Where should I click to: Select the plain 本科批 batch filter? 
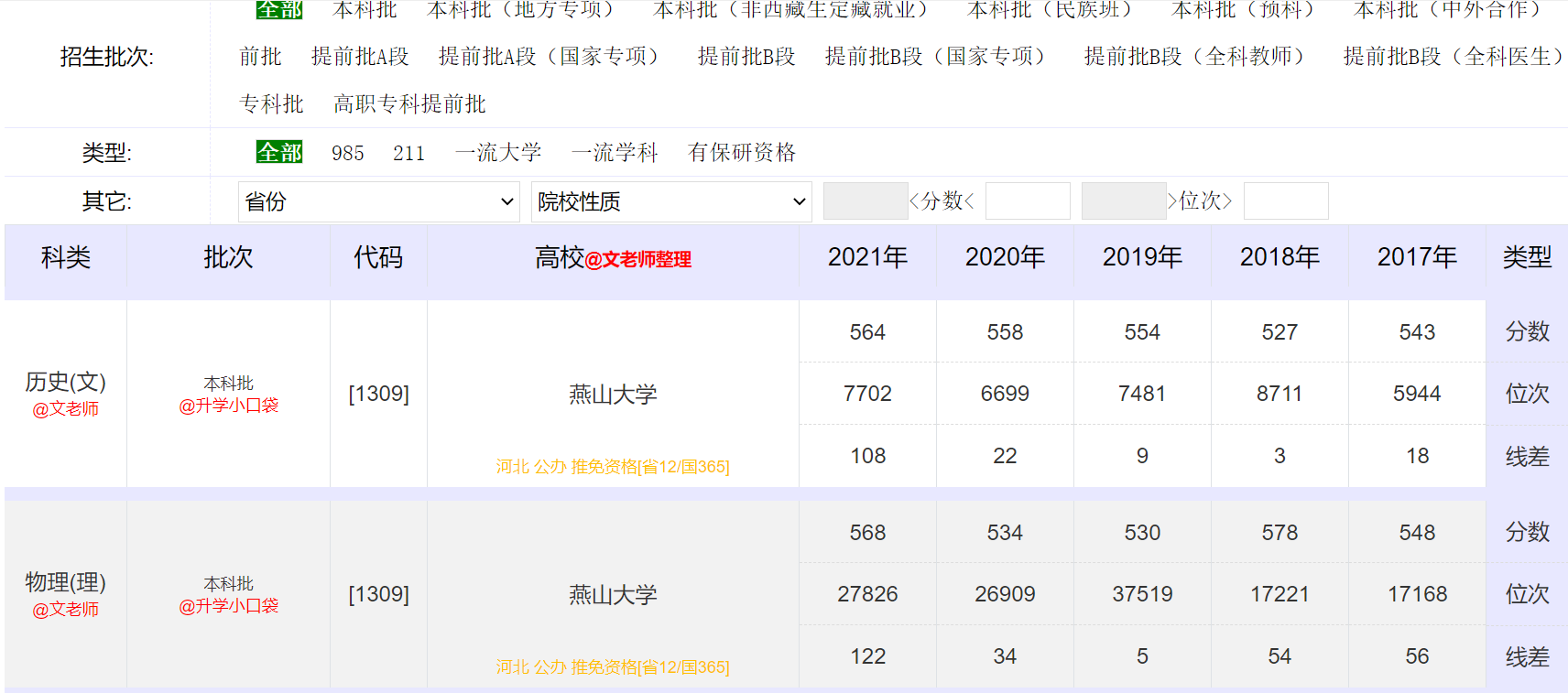(x=365, y=9)
